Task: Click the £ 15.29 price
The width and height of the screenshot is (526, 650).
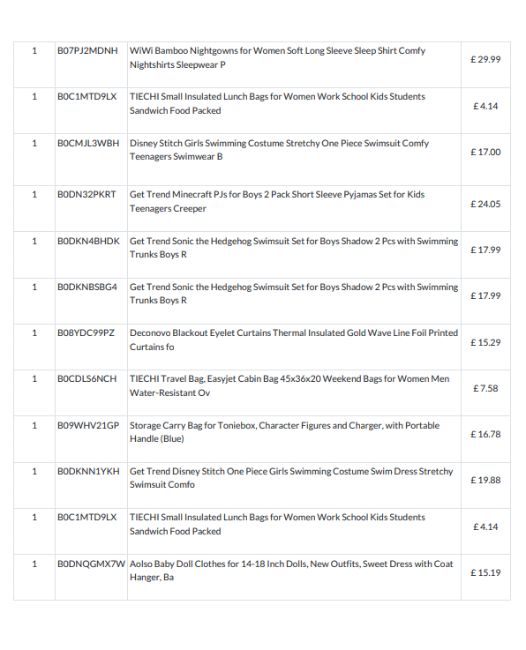Action: [x=485, y=343]
